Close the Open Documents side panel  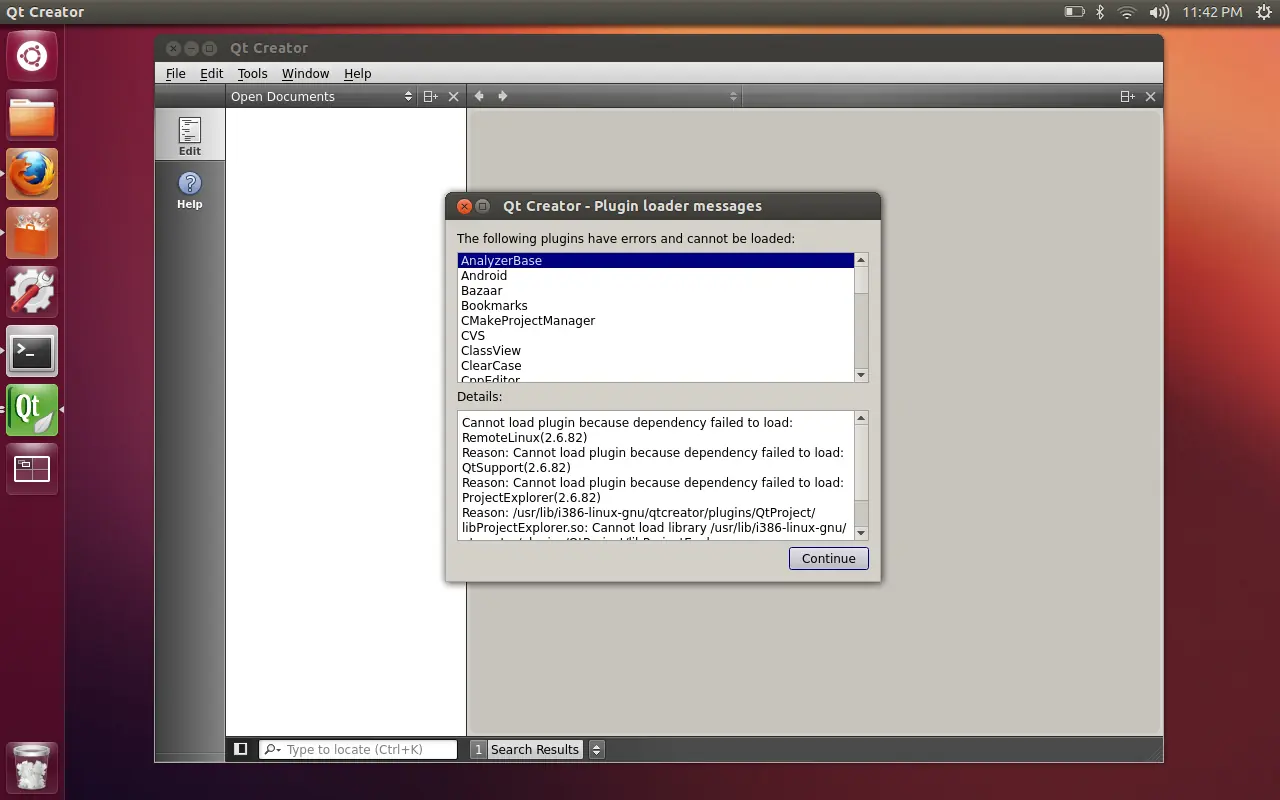click(454, 97)
